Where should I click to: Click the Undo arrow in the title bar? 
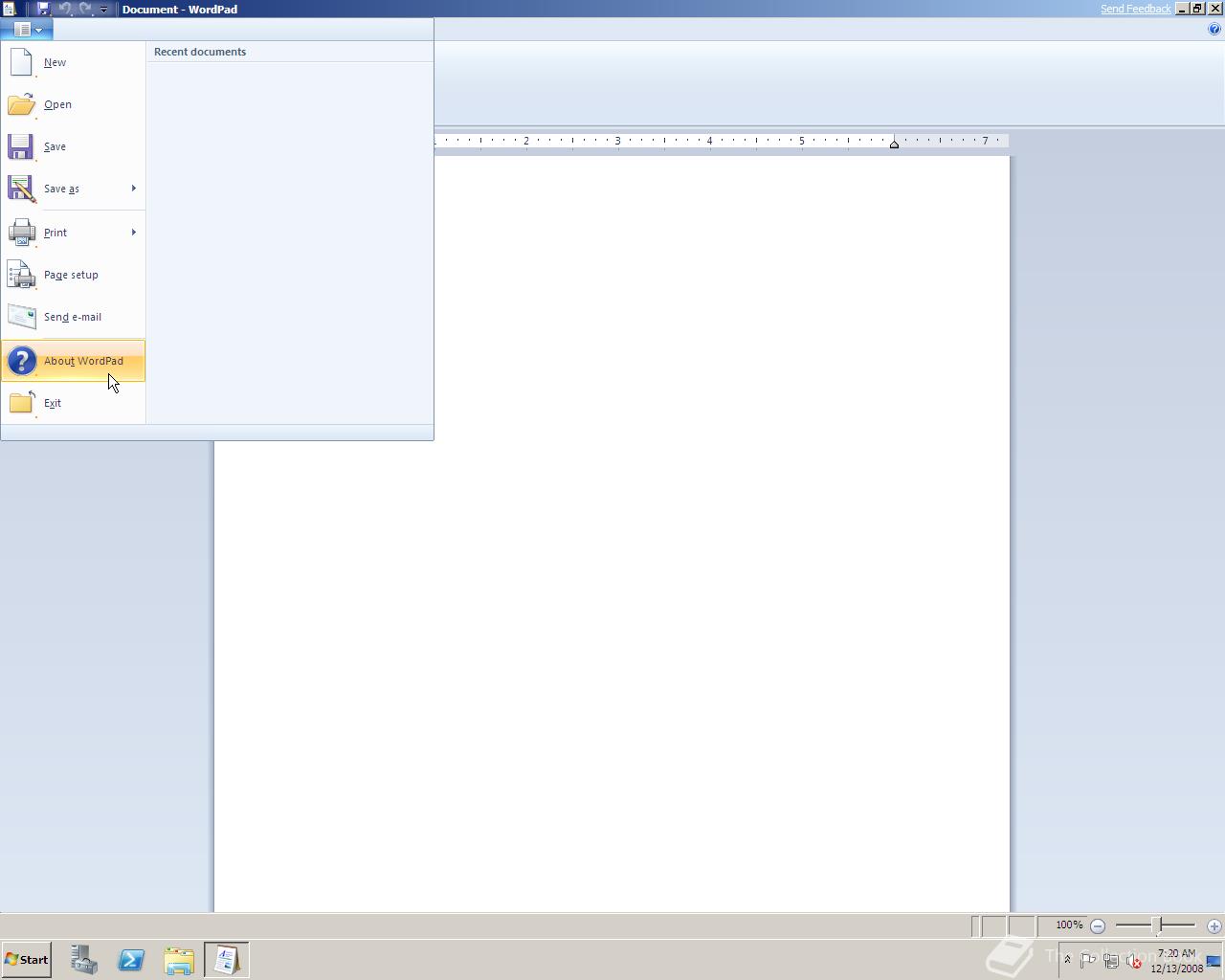tap(64, 9)
